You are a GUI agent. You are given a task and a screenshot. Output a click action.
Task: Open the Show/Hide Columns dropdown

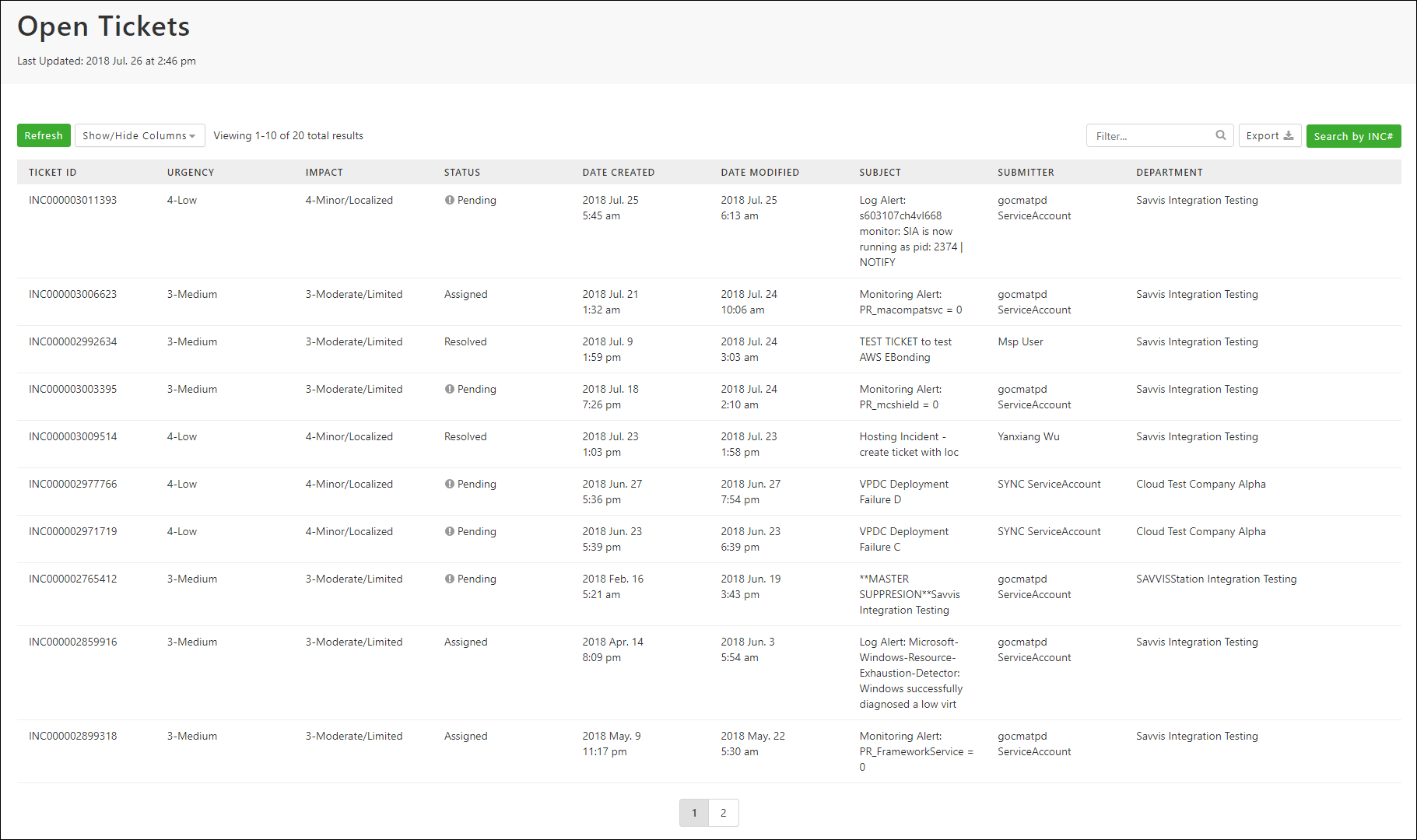click(x=139, y=135)
